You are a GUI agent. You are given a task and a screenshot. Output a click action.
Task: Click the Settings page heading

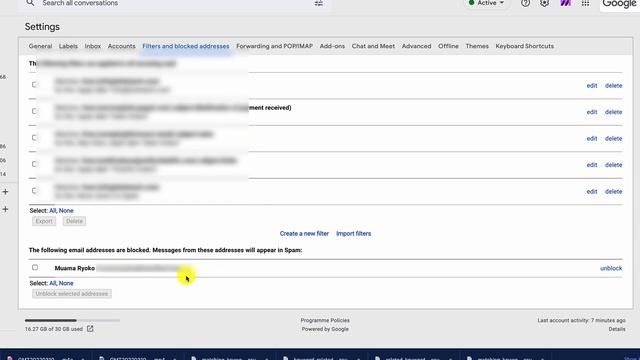coord(42,27)
